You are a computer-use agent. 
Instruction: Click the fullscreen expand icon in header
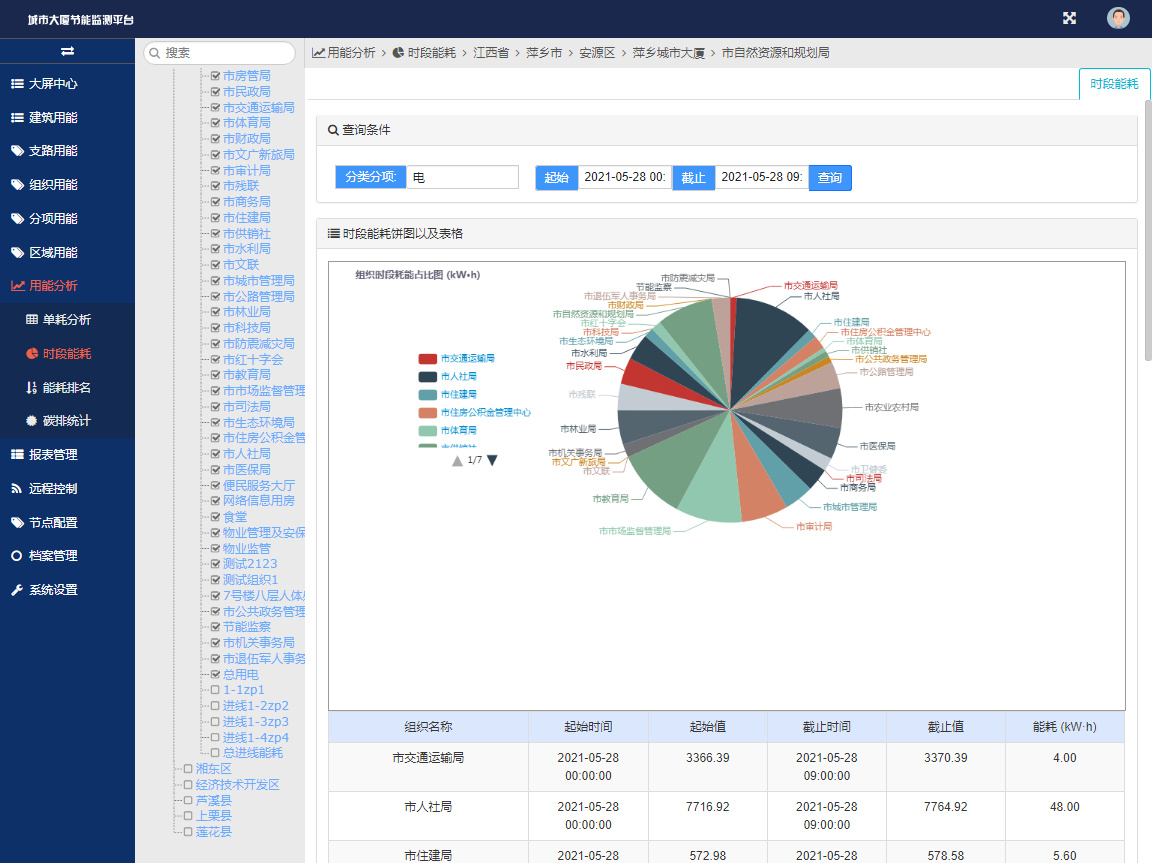click(1069, 18)
